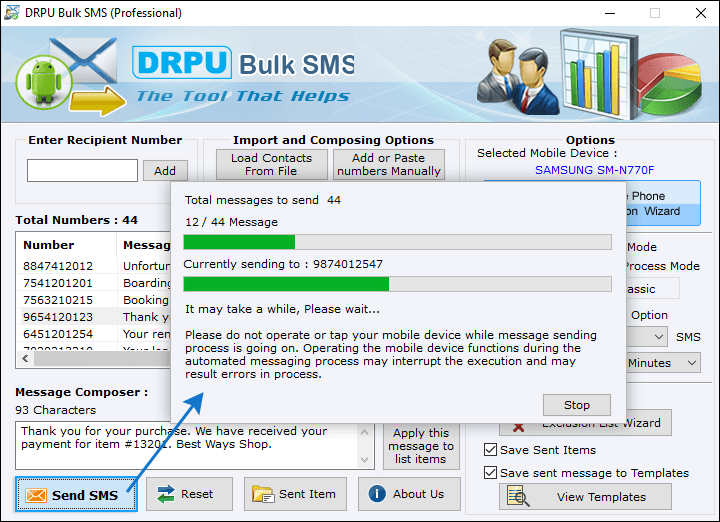Click the Number column header

67,245
